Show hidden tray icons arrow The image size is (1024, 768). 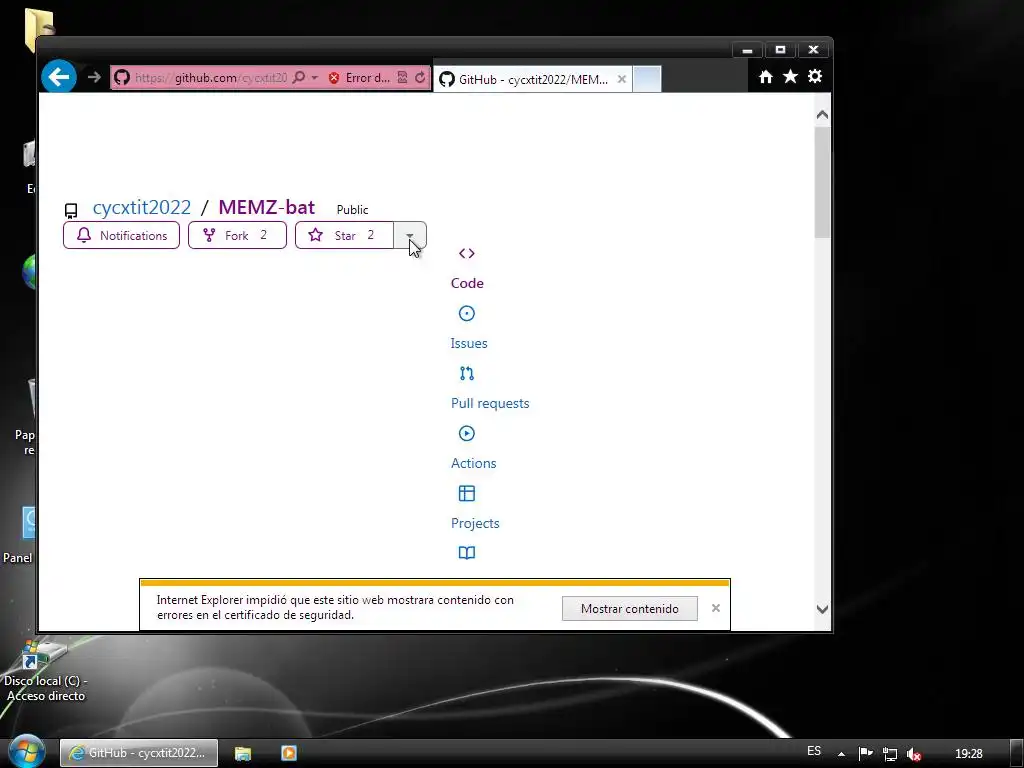(842, 754)
